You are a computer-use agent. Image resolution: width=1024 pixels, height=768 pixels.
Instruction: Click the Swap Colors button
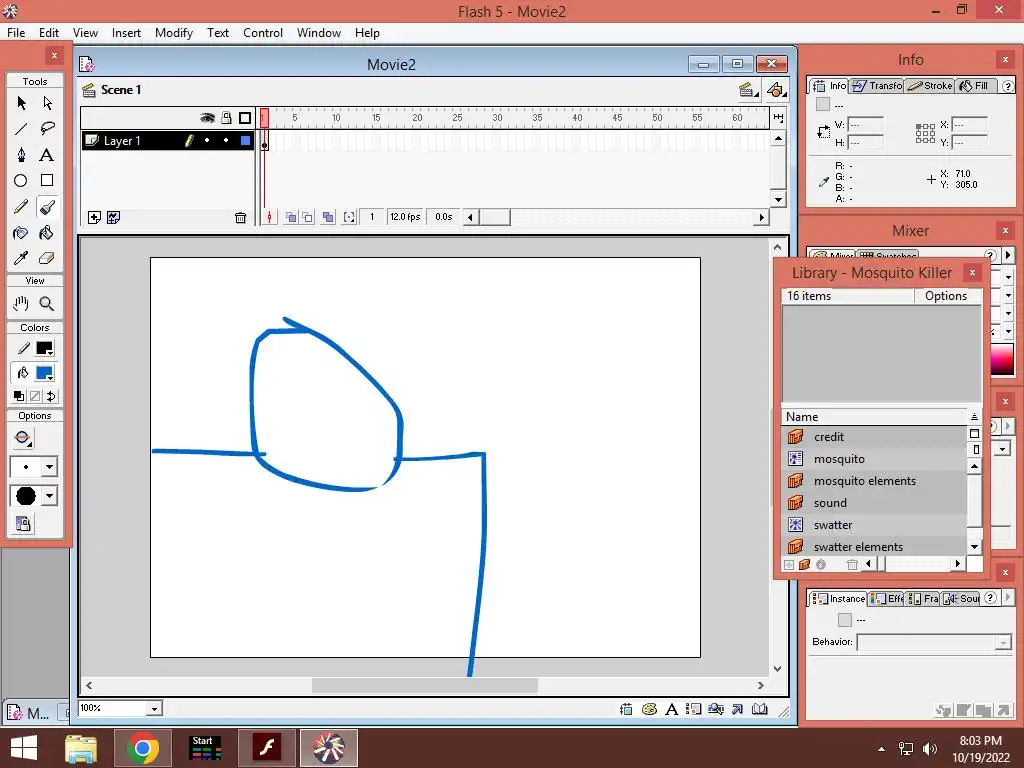point(50,396)
